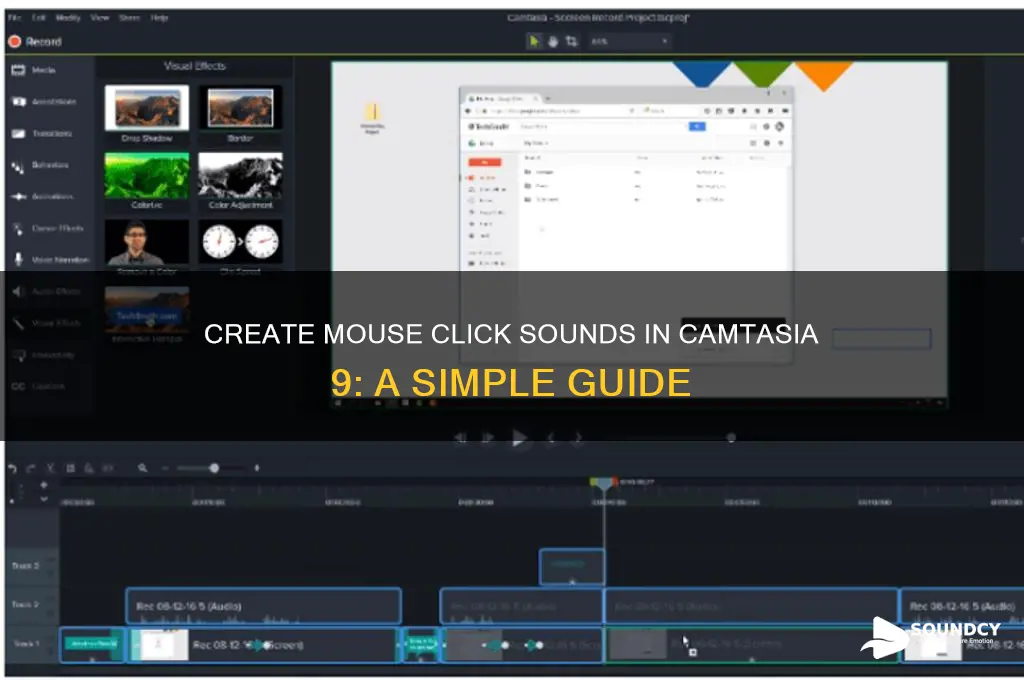The height and width of the screenshot is (680, 1024).
Task: Select the green-outlined clip on Track 1
Action: tap(752, 645)
